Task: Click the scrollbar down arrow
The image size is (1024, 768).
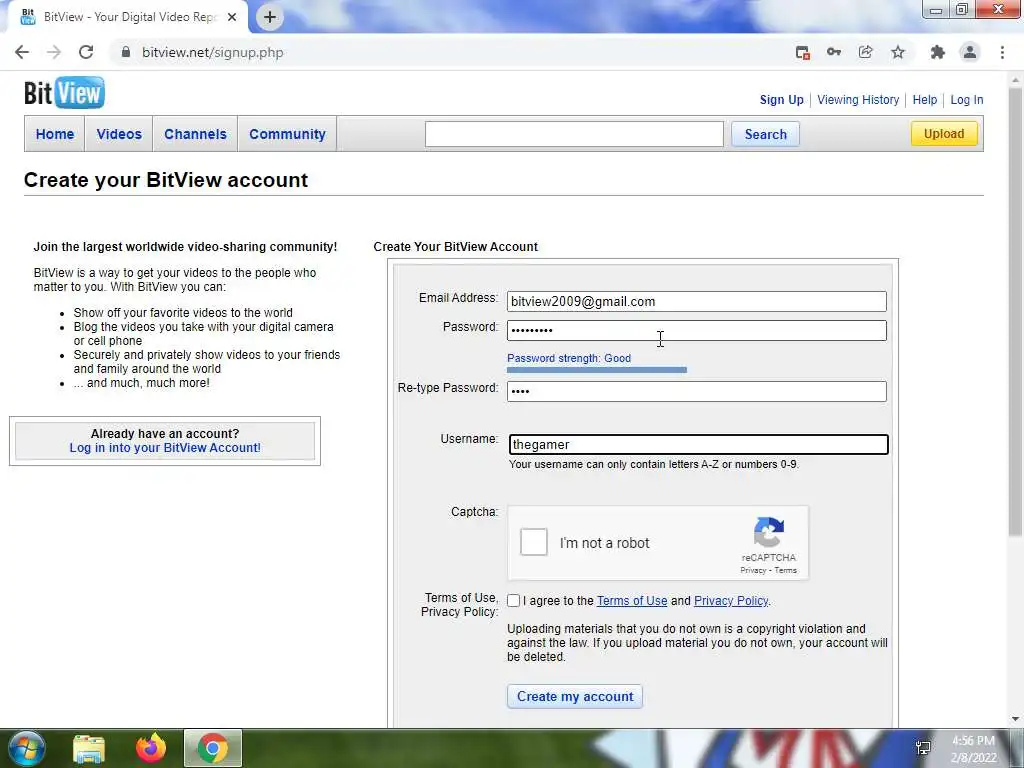Action: [1016, 719]
